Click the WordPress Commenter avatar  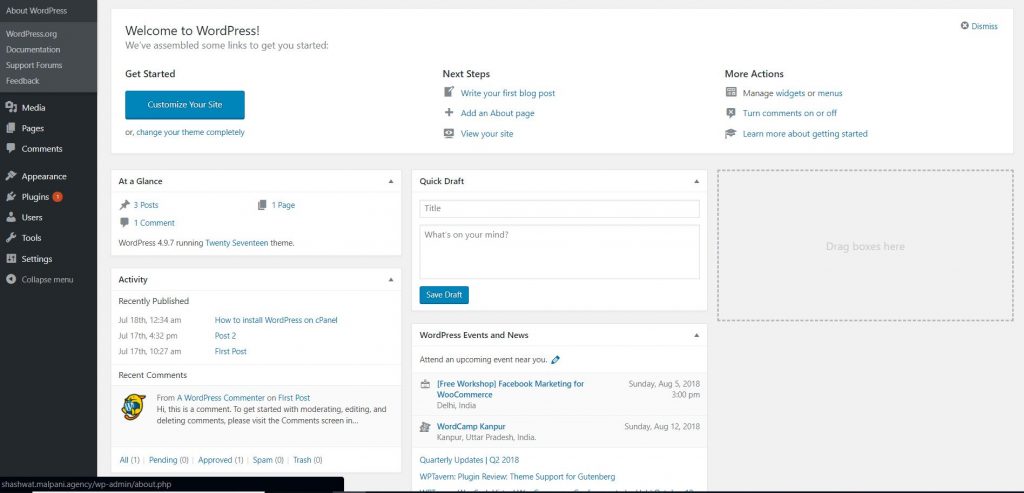(134, 407)
